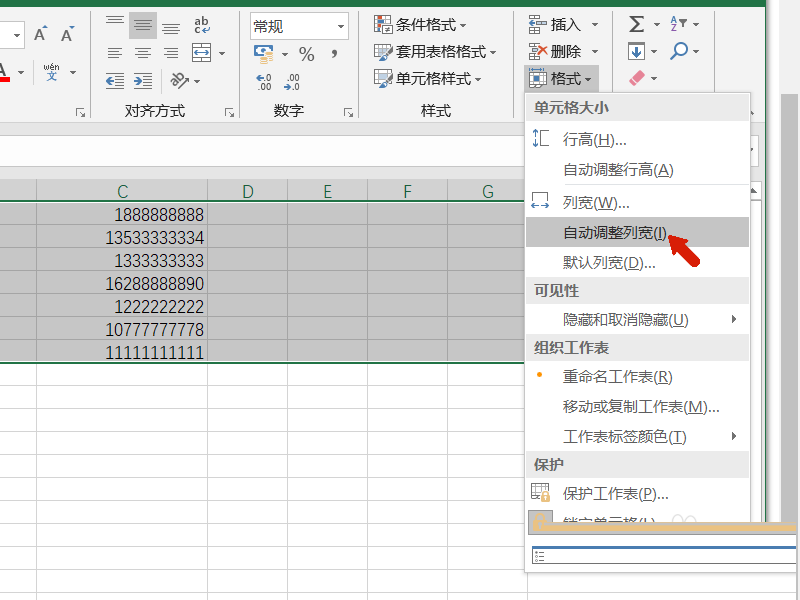Open alignment settings dialog launcher
Screen dimensions: 800x600
229,112
